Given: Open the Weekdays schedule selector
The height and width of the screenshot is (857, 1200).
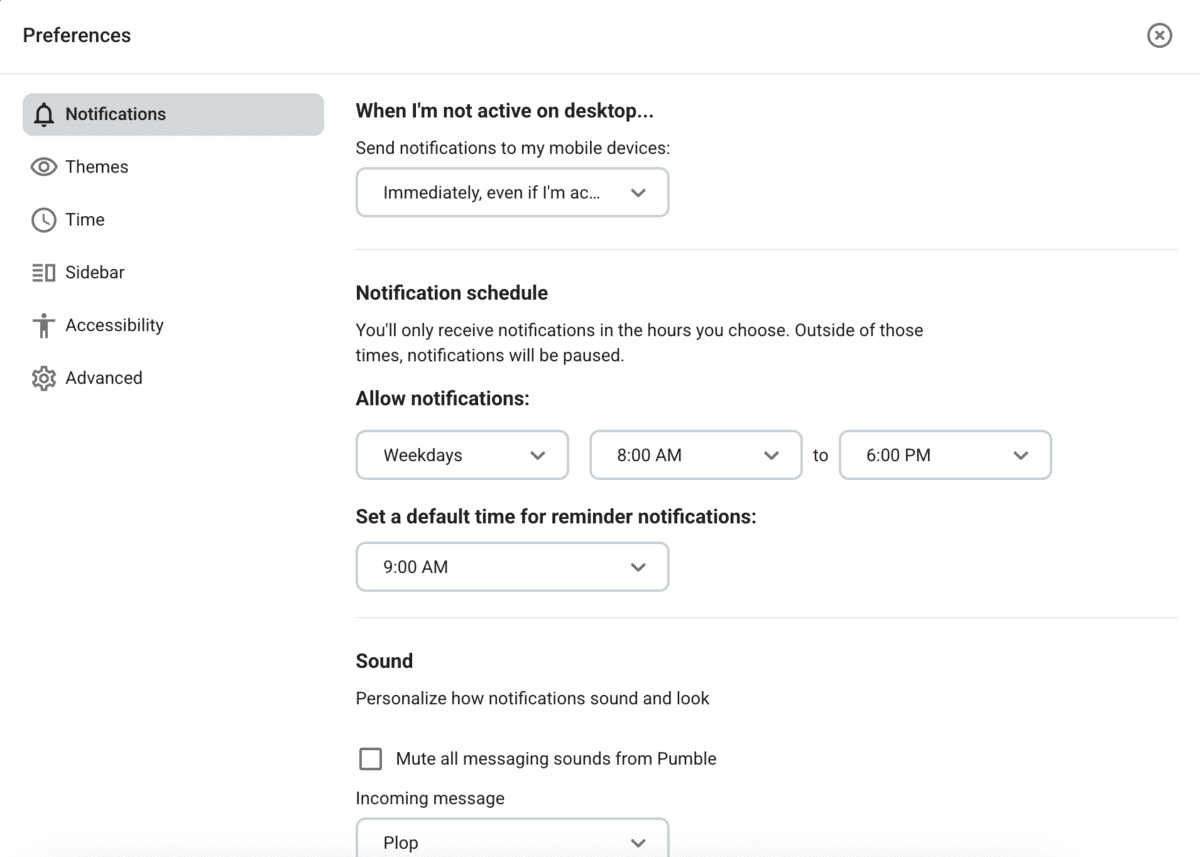Looking at the screenshot, I should coord(462,455).
